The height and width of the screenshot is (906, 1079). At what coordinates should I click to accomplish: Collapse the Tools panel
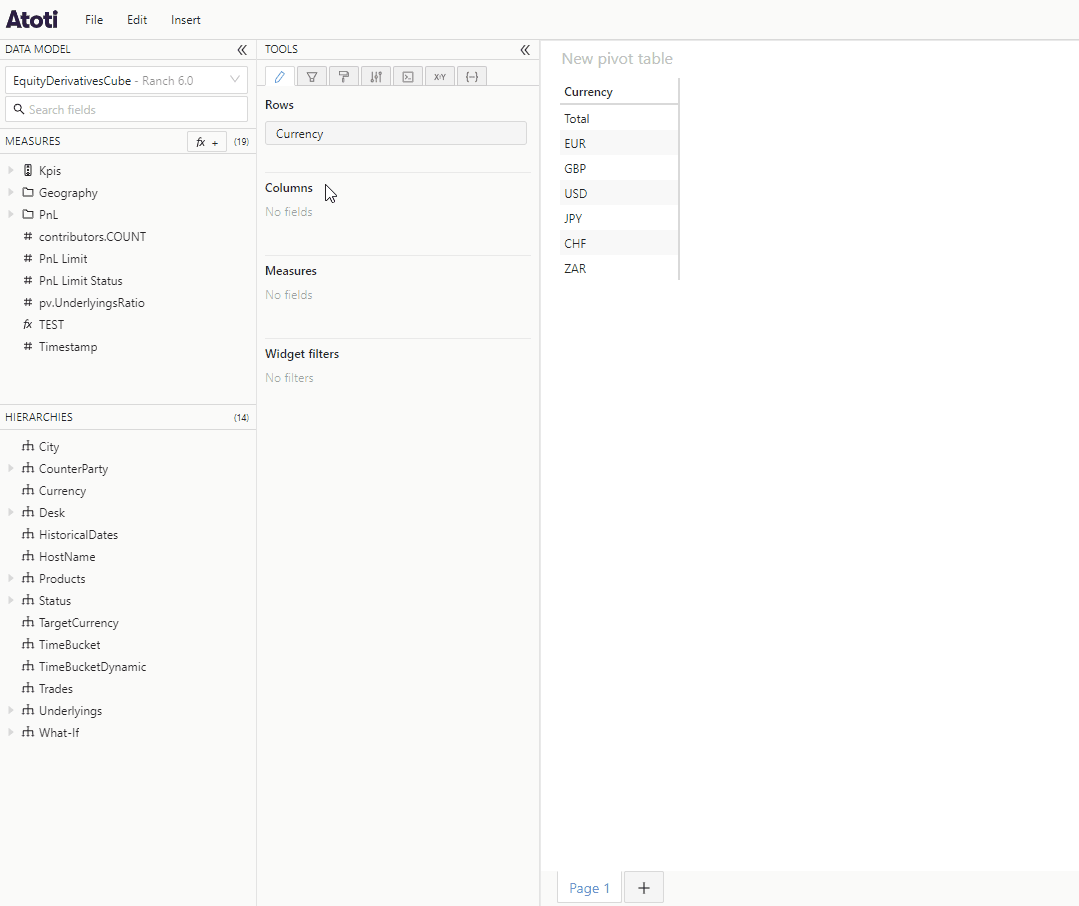(x=525, y=50)
